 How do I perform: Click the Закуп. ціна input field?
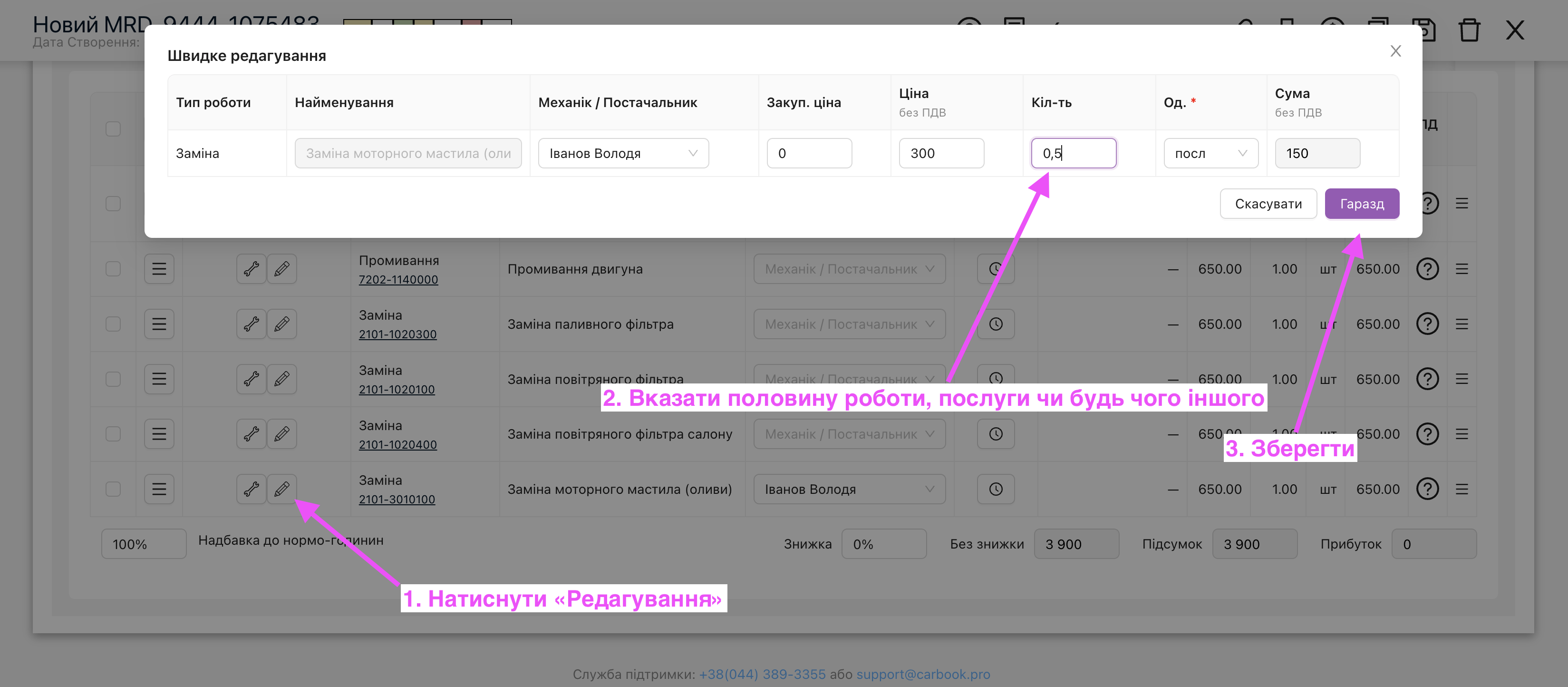809,153
